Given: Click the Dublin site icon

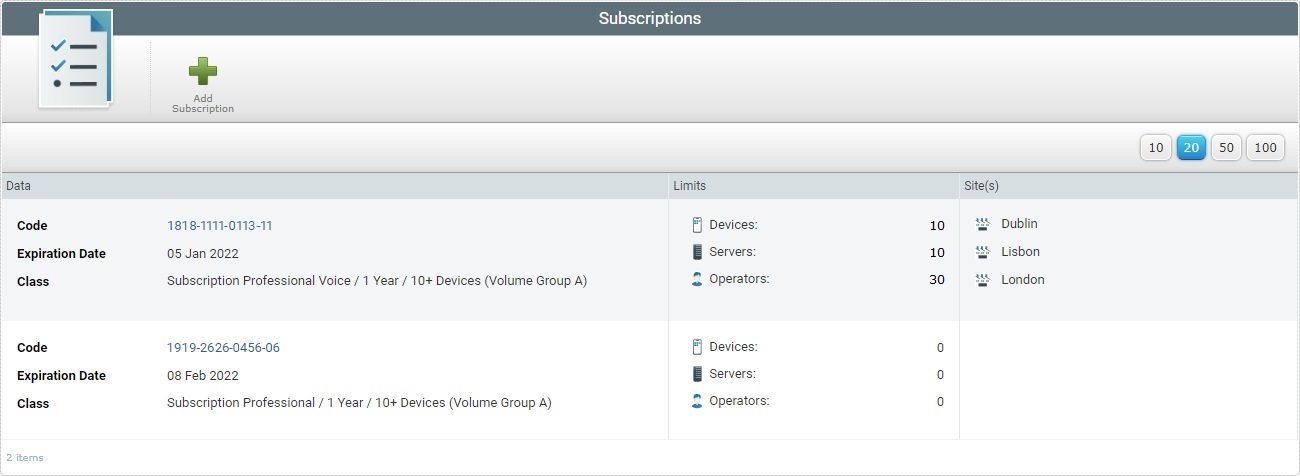Looking at the screenshot, I should click(x=982, y=224).
